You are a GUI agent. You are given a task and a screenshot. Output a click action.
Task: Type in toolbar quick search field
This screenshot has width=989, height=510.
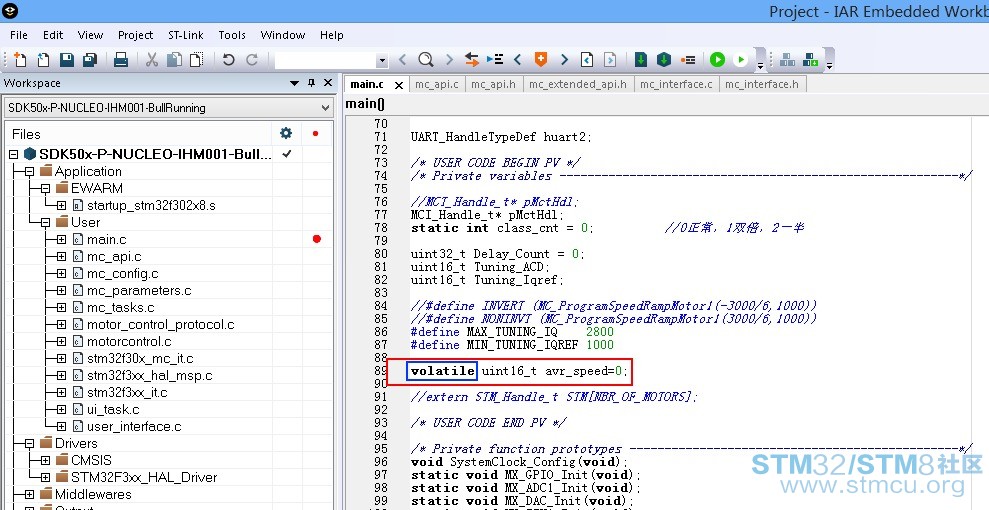pos(325,61)
